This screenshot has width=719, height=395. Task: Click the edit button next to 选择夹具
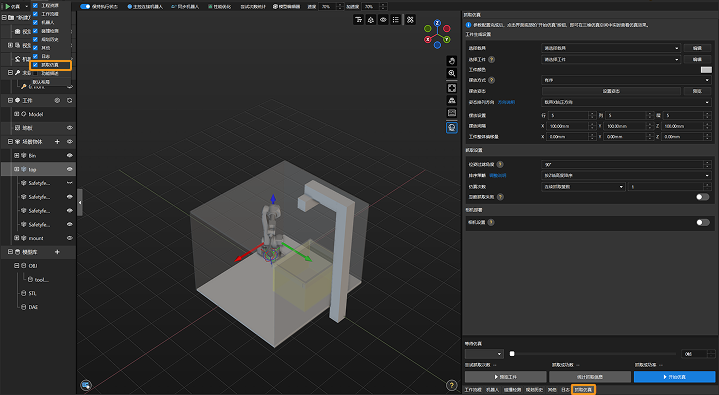[x=697, y=48]
